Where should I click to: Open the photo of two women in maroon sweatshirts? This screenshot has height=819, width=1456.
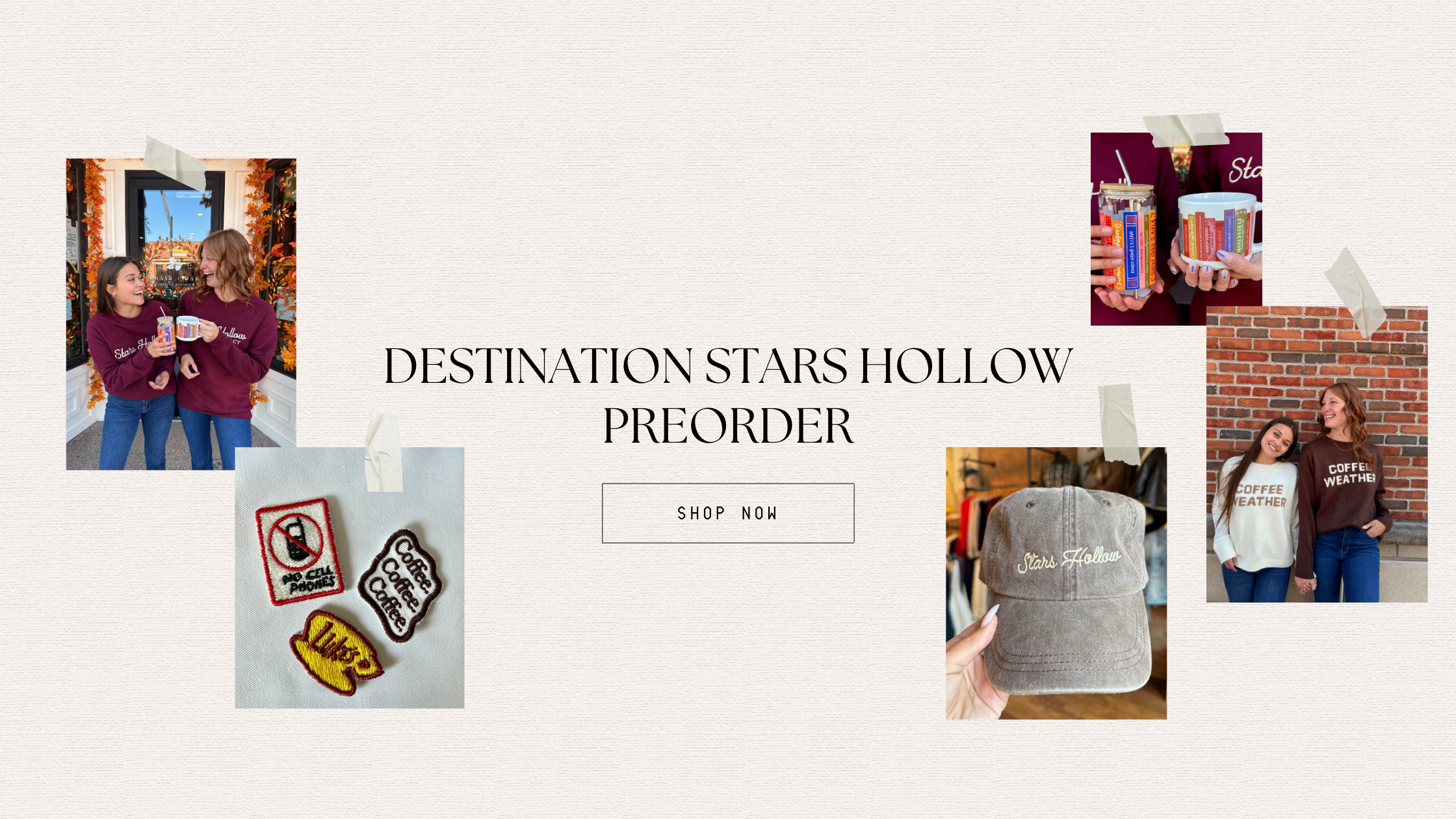pyautogui.click(x=181, y=314)
